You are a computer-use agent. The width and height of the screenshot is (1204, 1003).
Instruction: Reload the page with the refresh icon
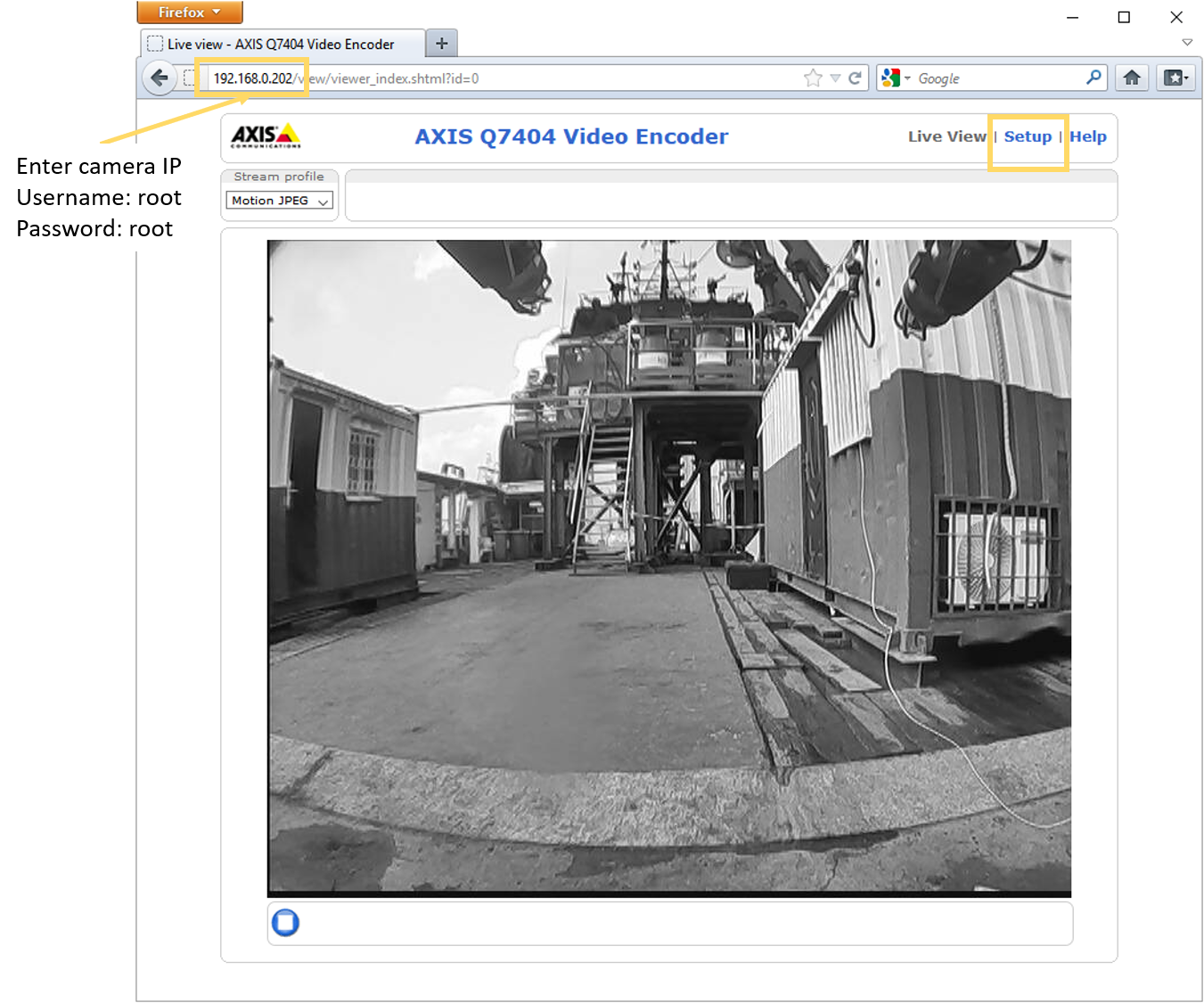pyautogui.click(x=855, y=78)
